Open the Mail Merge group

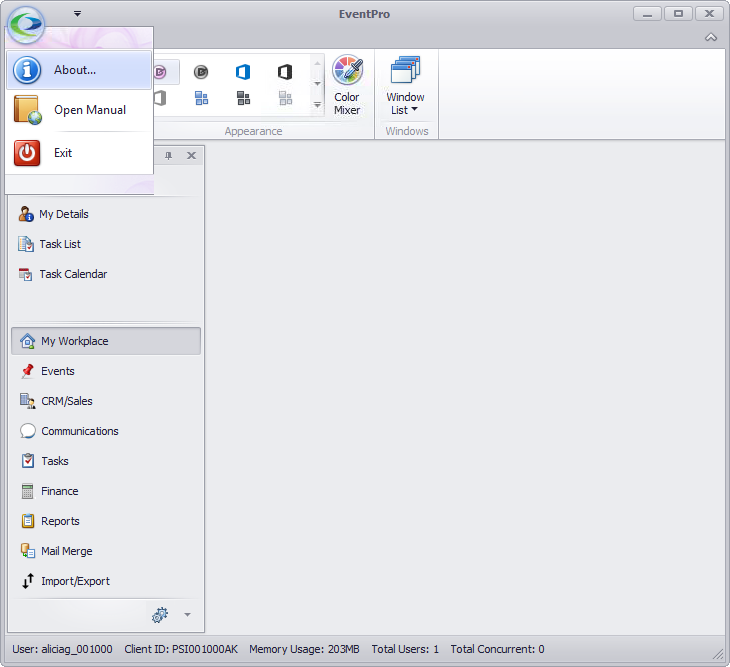coord(106,551)
